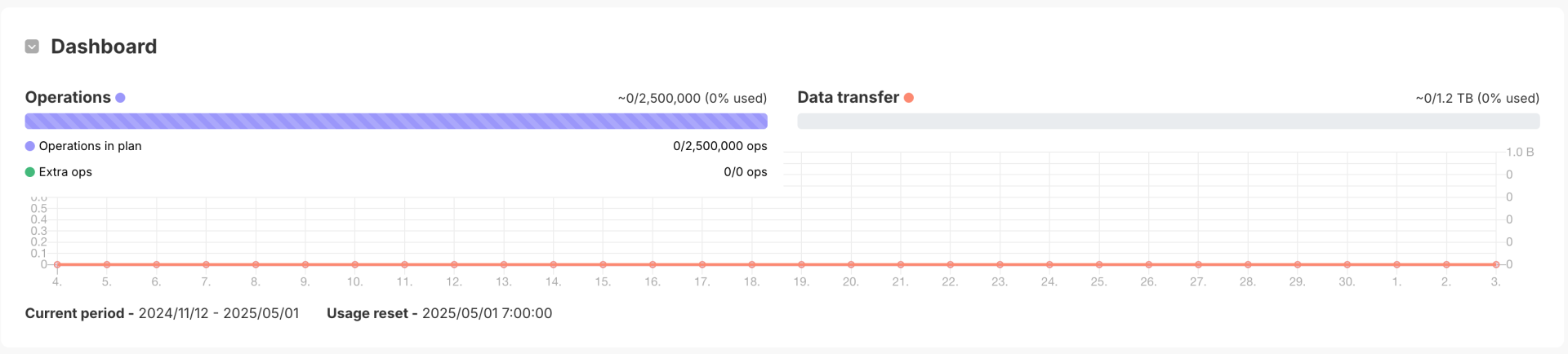This screenshot has width=1568, height=354.
Task: Select the chart data point for day 10
Action: tap(354, 264)
